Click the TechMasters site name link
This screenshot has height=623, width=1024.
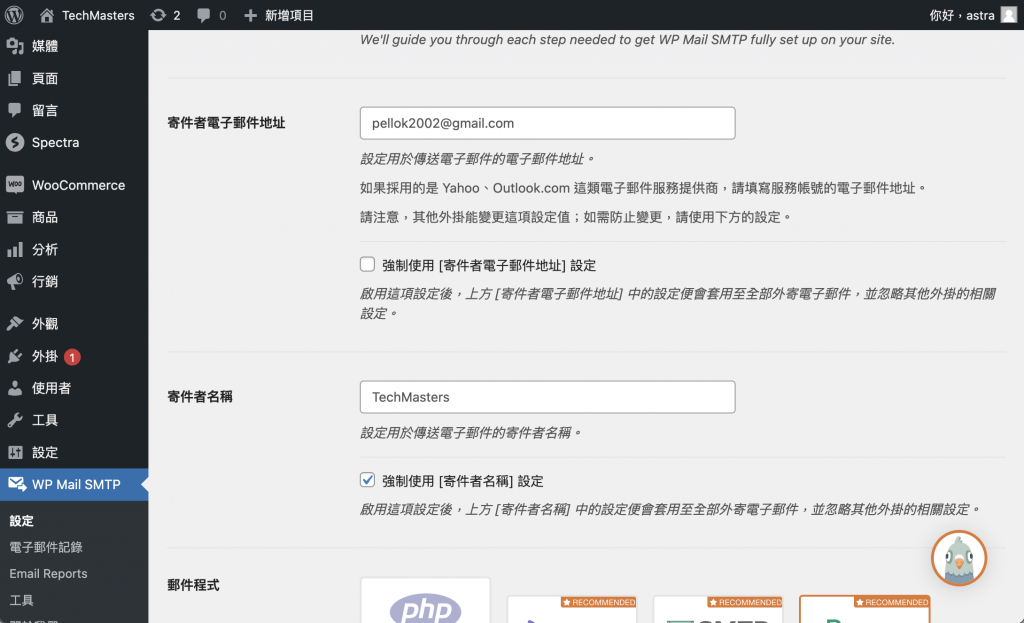[x=98, y=15]
